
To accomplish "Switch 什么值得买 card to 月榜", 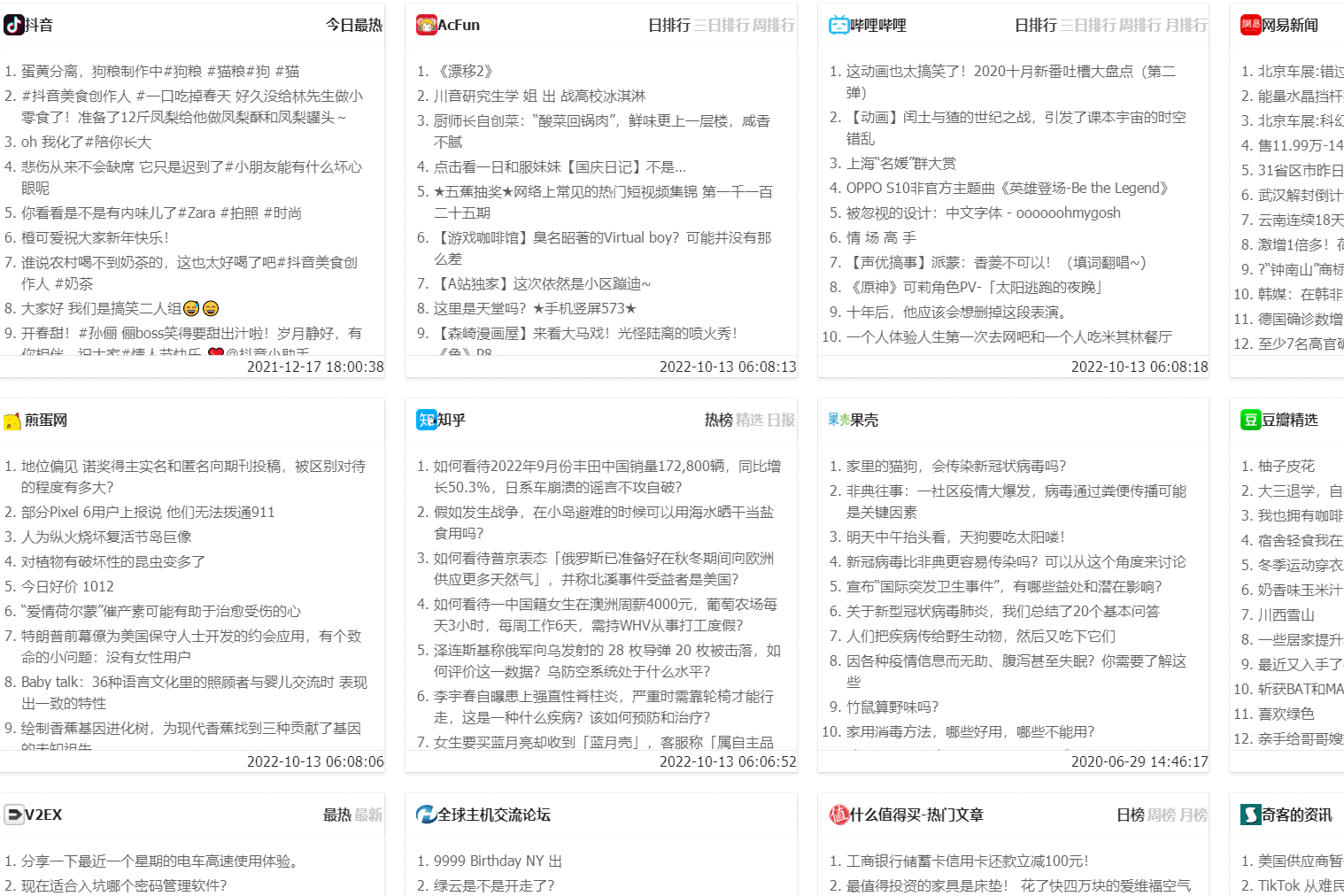I will (x=1193, y=815).
